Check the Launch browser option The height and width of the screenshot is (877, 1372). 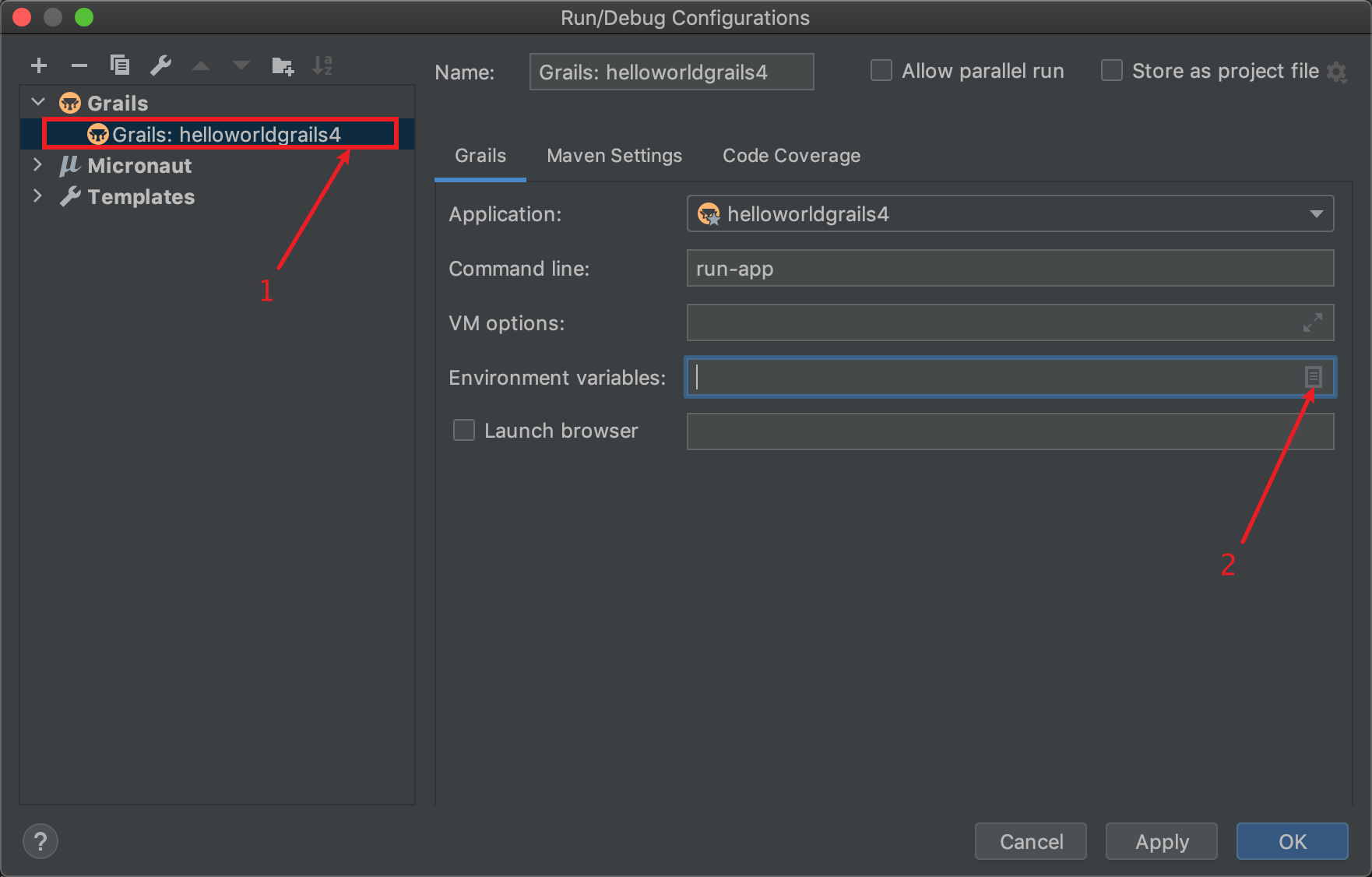pos(464,430)
